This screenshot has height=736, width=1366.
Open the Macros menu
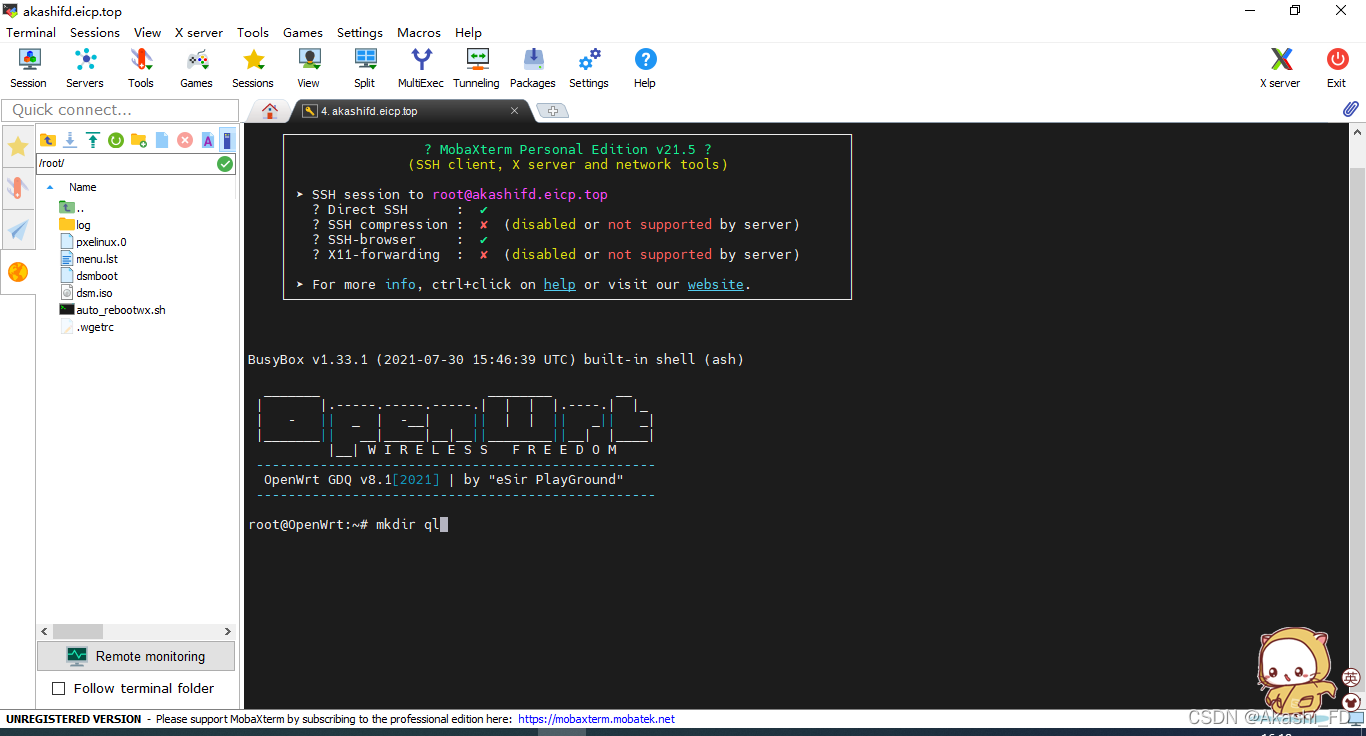[x=418, y=32]
